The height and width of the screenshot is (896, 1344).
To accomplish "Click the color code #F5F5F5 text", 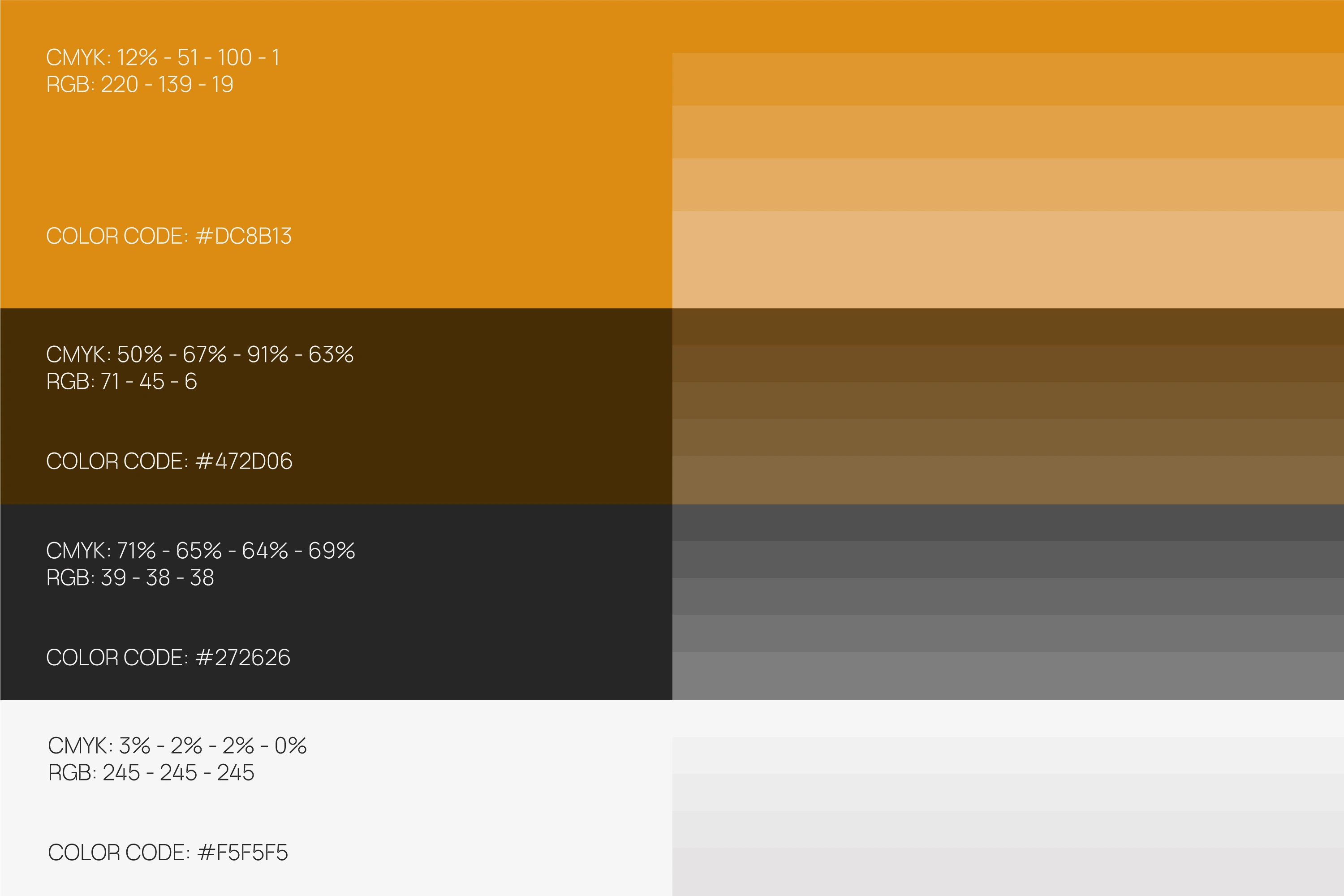I will click(x=168, y=853).
